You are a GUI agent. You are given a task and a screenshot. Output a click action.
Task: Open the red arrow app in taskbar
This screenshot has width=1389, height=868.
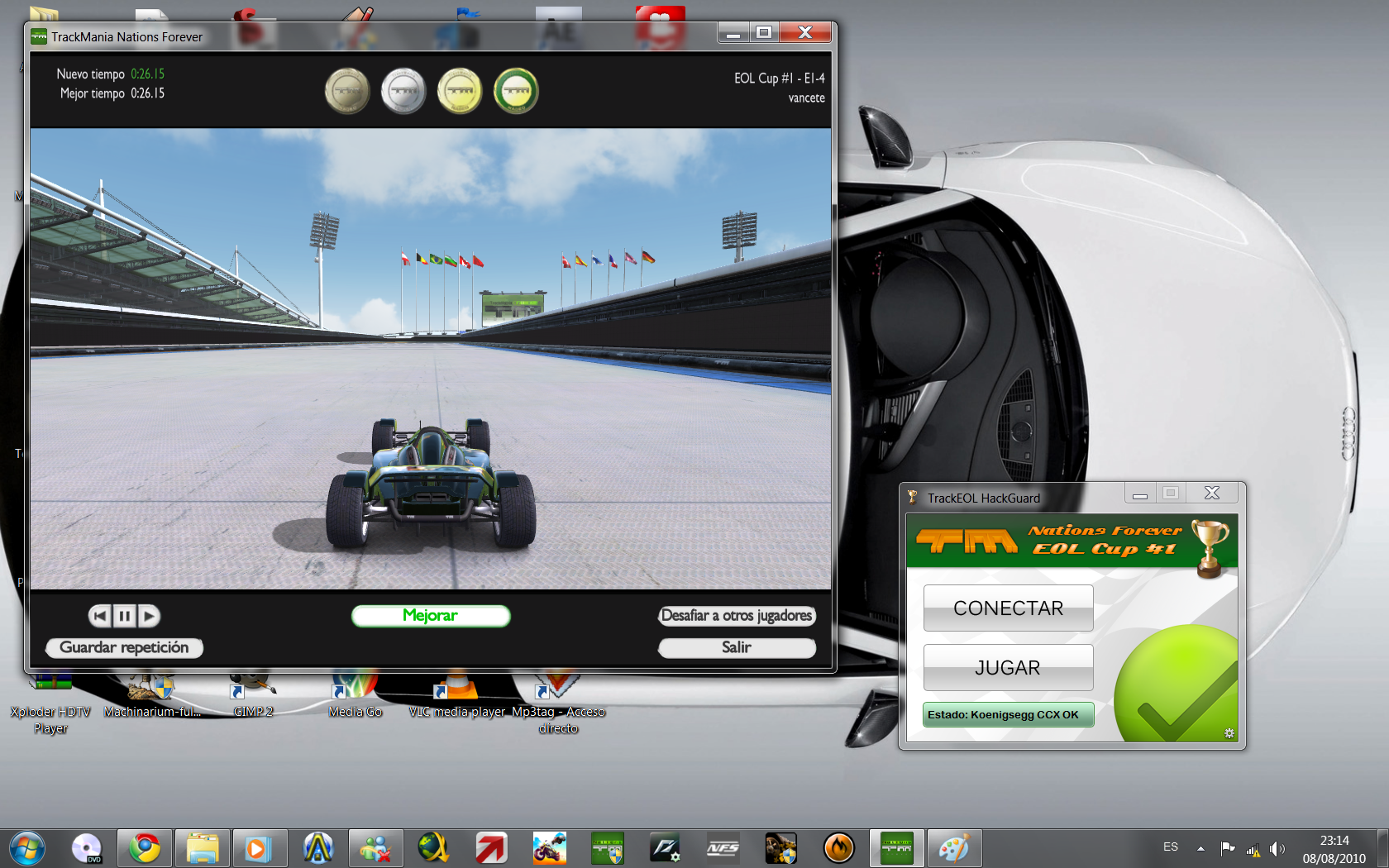pyautogui.click(x=492, y=848)
